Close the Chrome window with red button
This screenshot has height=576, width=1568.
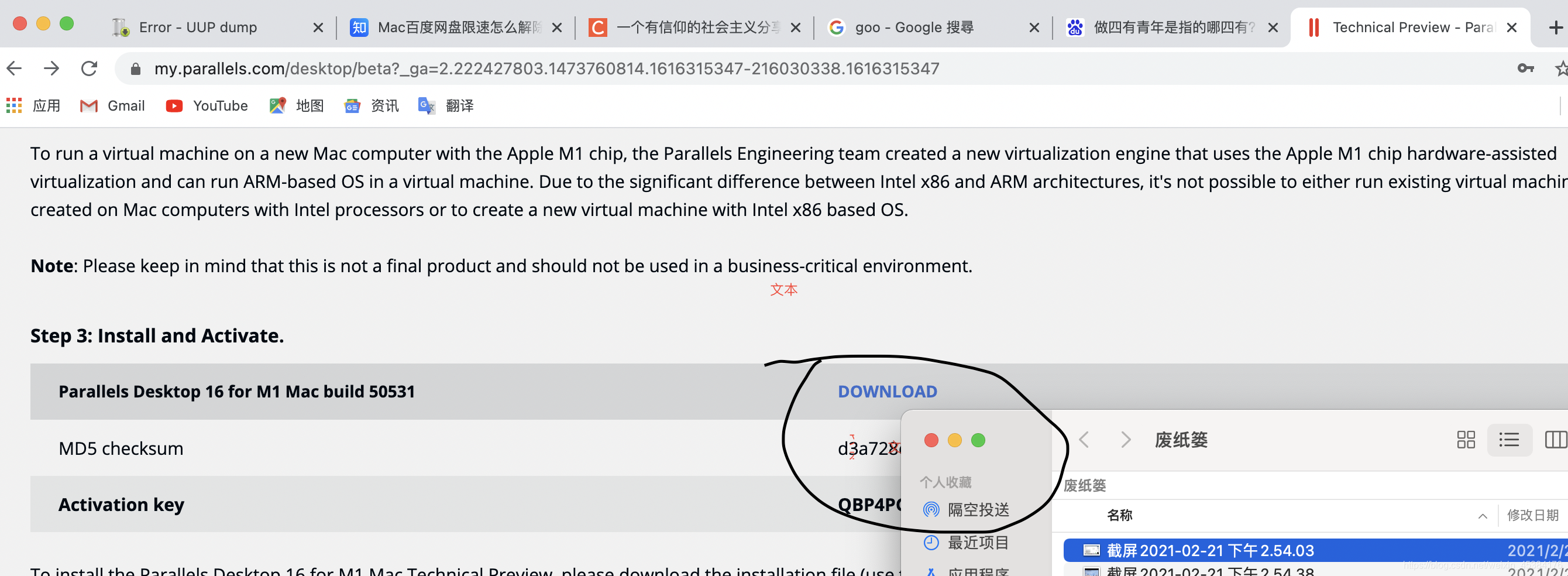click(x=20, y=24)
